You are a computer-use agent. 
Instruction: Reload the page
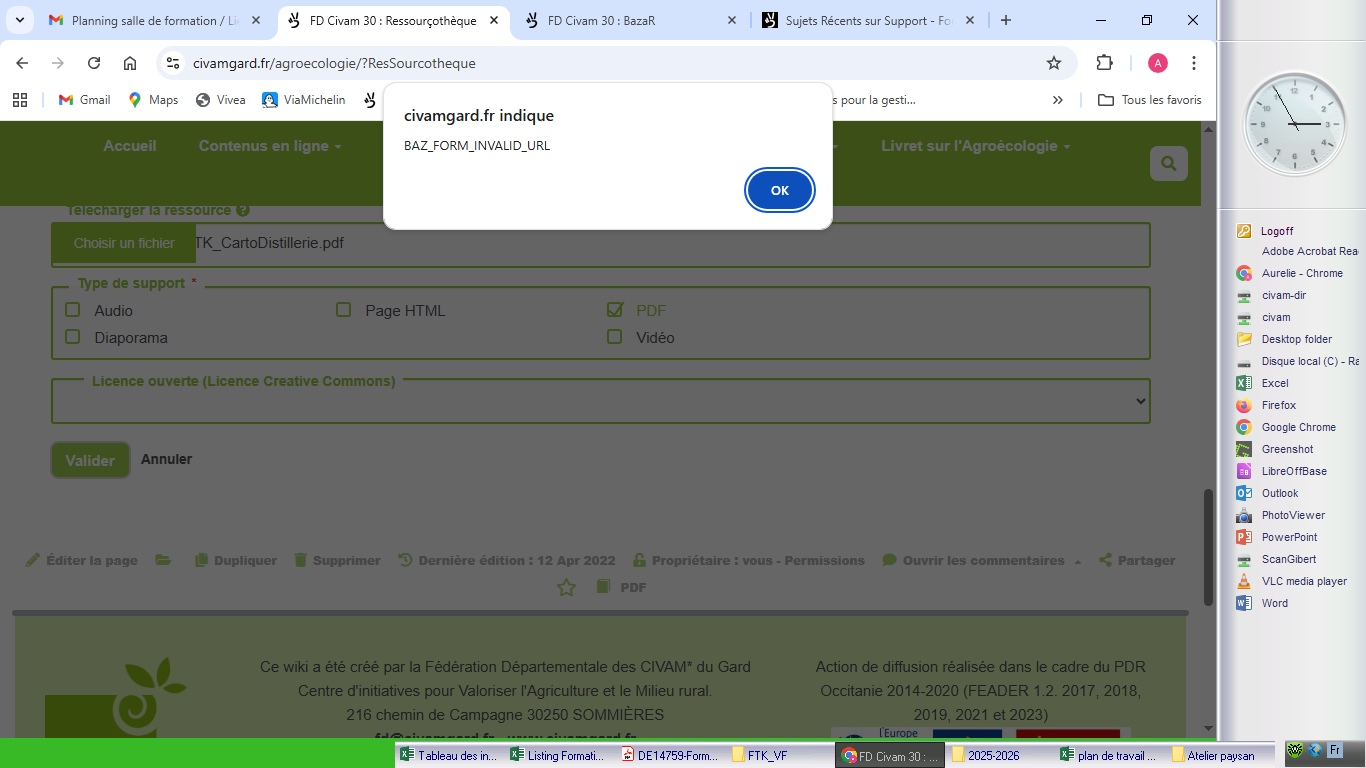click(94, 63)
